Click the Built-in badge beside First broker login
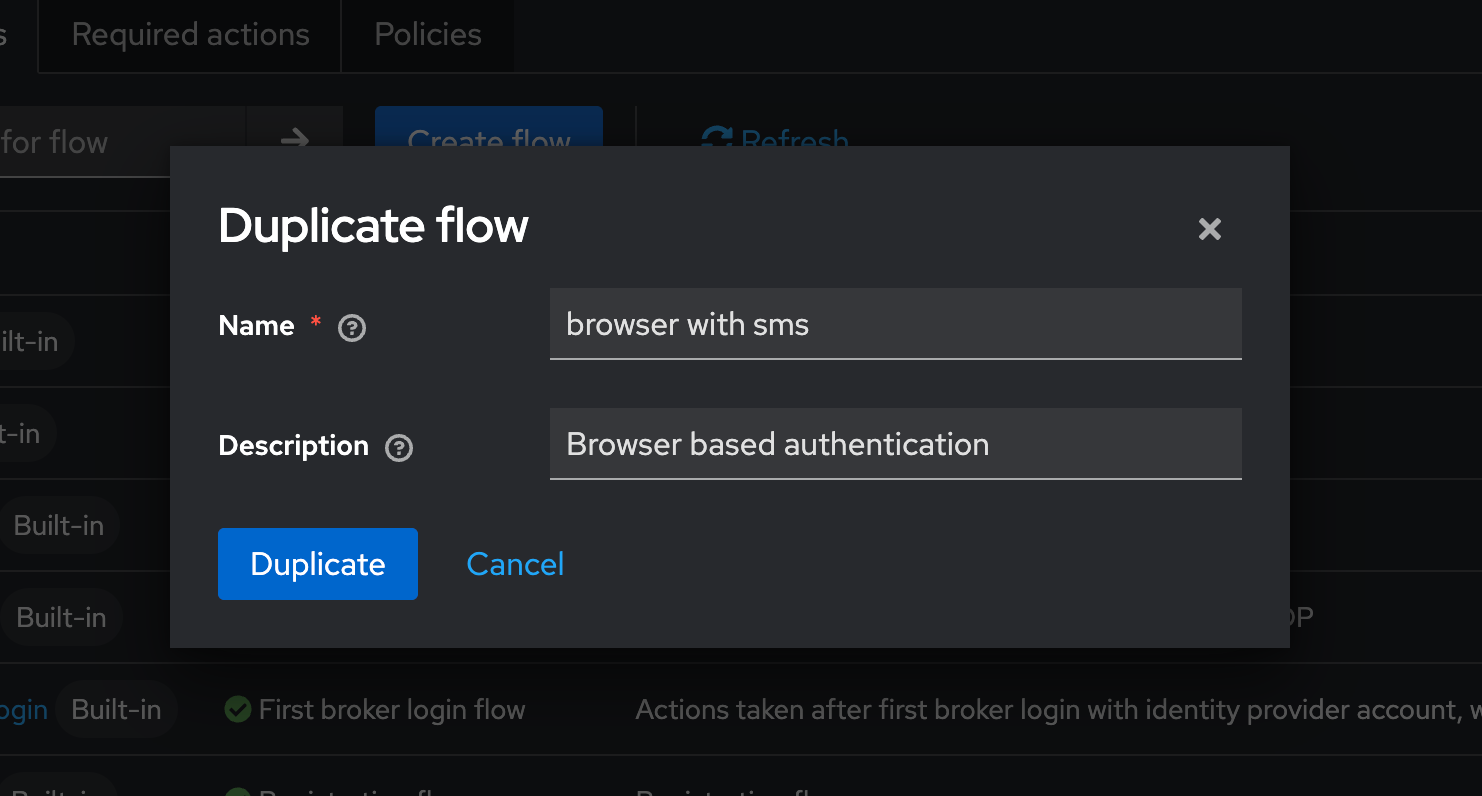Viewport: 1482px width, 796px height. click(116, 709)
